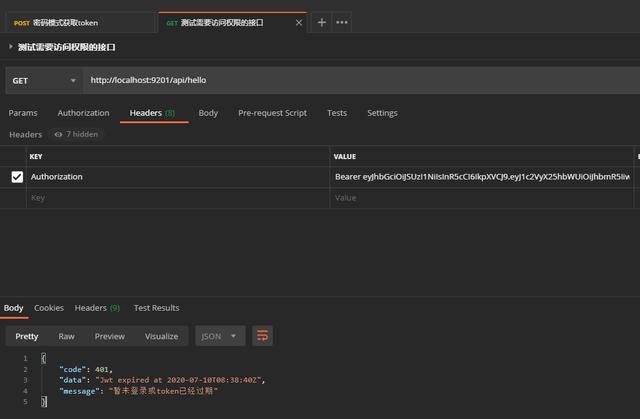Open the three-dots tab options menu
The width and height of the screenshot is (640, 419).
coord(342,22)
